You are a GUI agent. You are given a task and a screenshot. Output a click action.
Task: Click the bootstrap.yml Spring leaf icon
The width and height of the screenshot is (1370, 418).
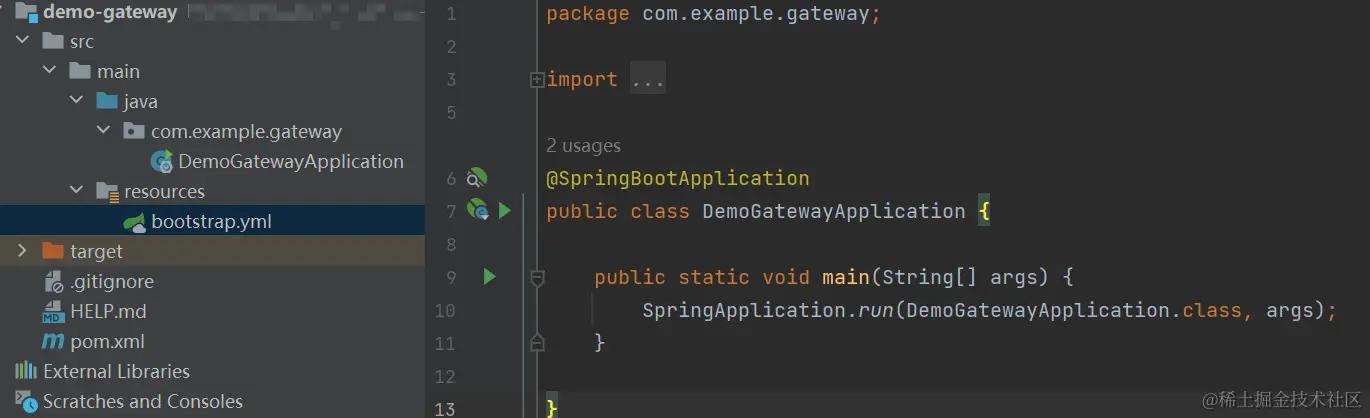(x=134, y=222)
